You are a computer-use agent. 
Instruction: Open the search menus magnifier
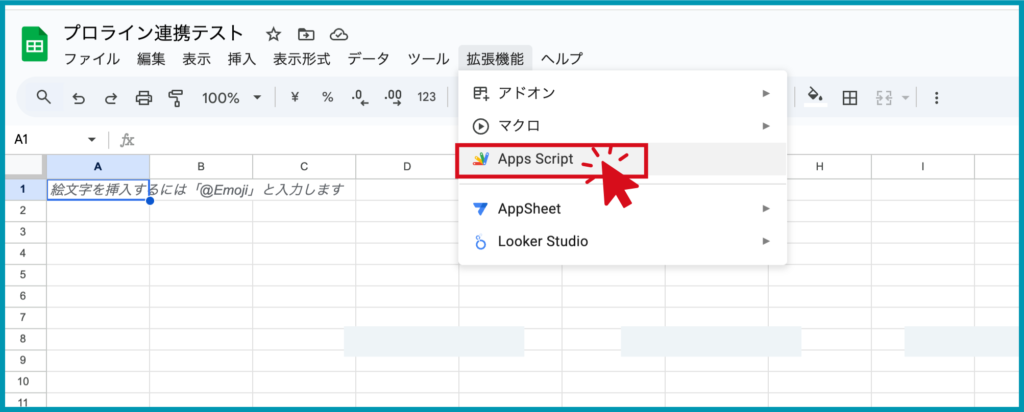pyautogui.click(x=44, y=97)
